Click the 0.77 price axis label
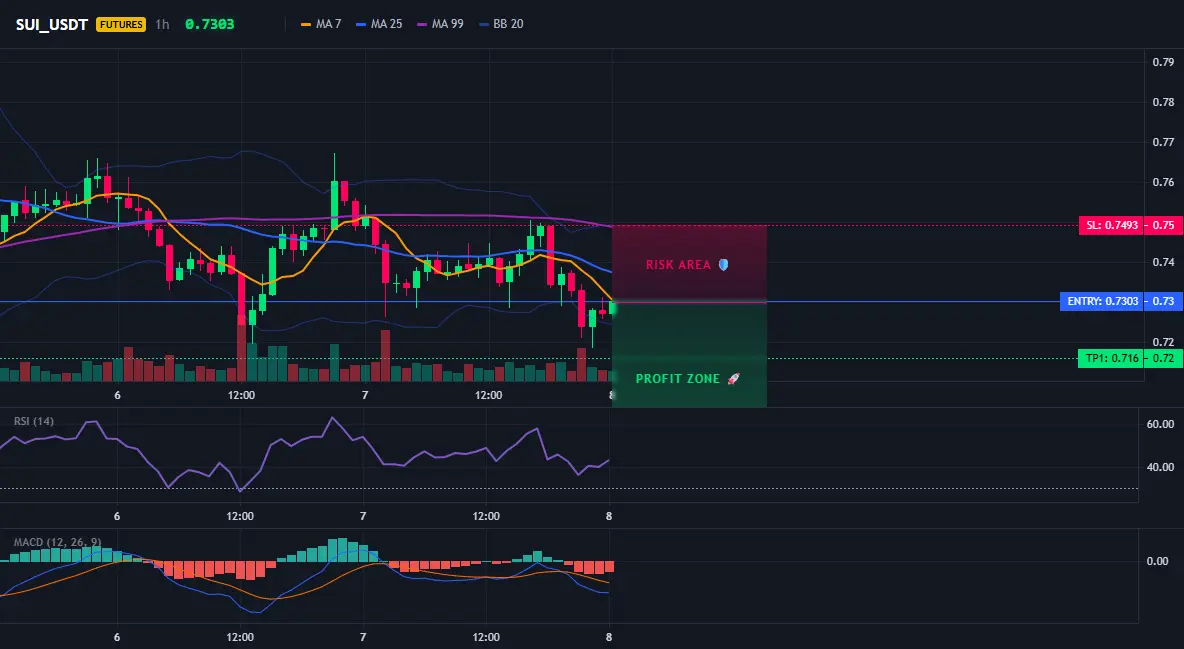Viewport: 1184px width, 649px height. tap(1163, 142)
